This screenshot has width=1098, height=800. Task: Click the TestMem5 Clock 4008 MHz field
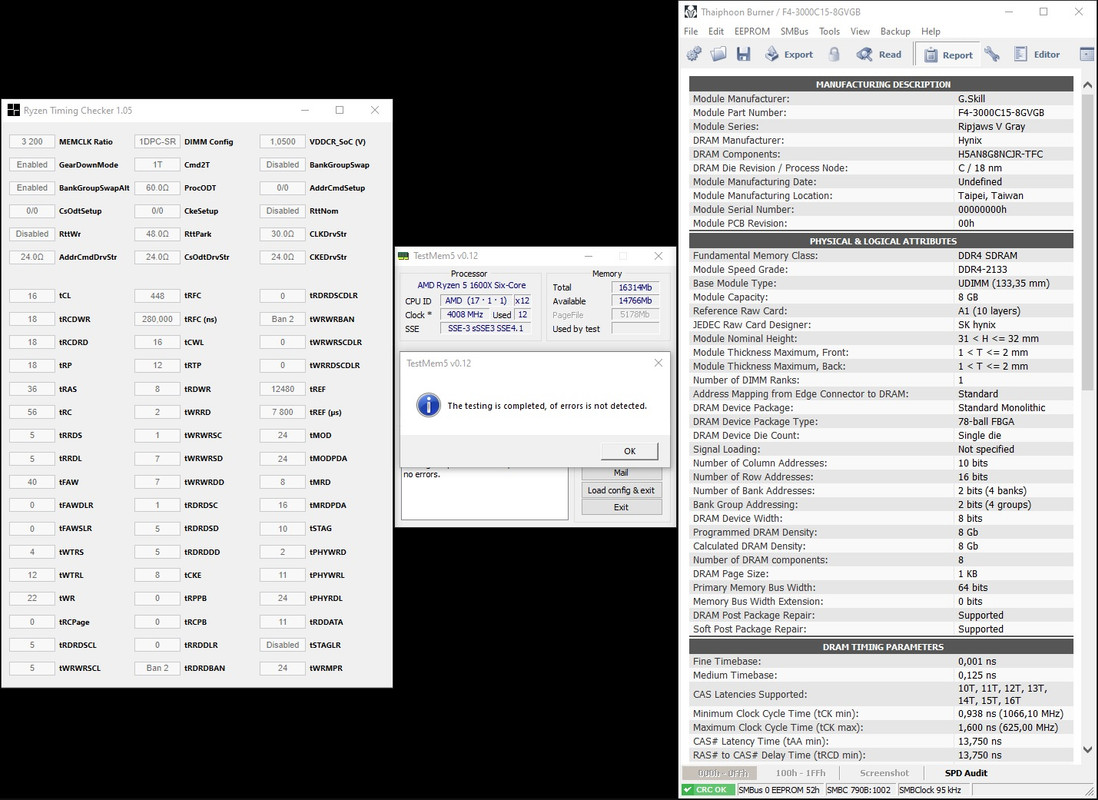click(x=465, y=315)
